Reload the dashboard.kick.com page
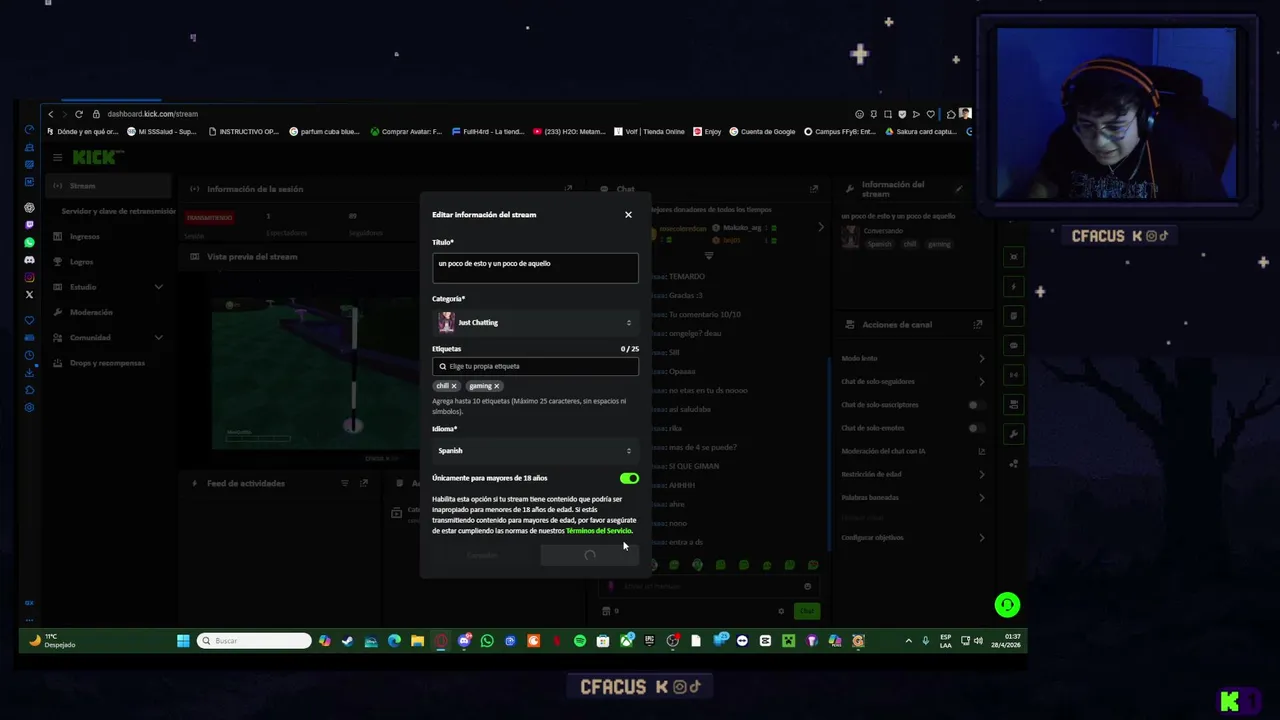 click(x=79, y=114)
